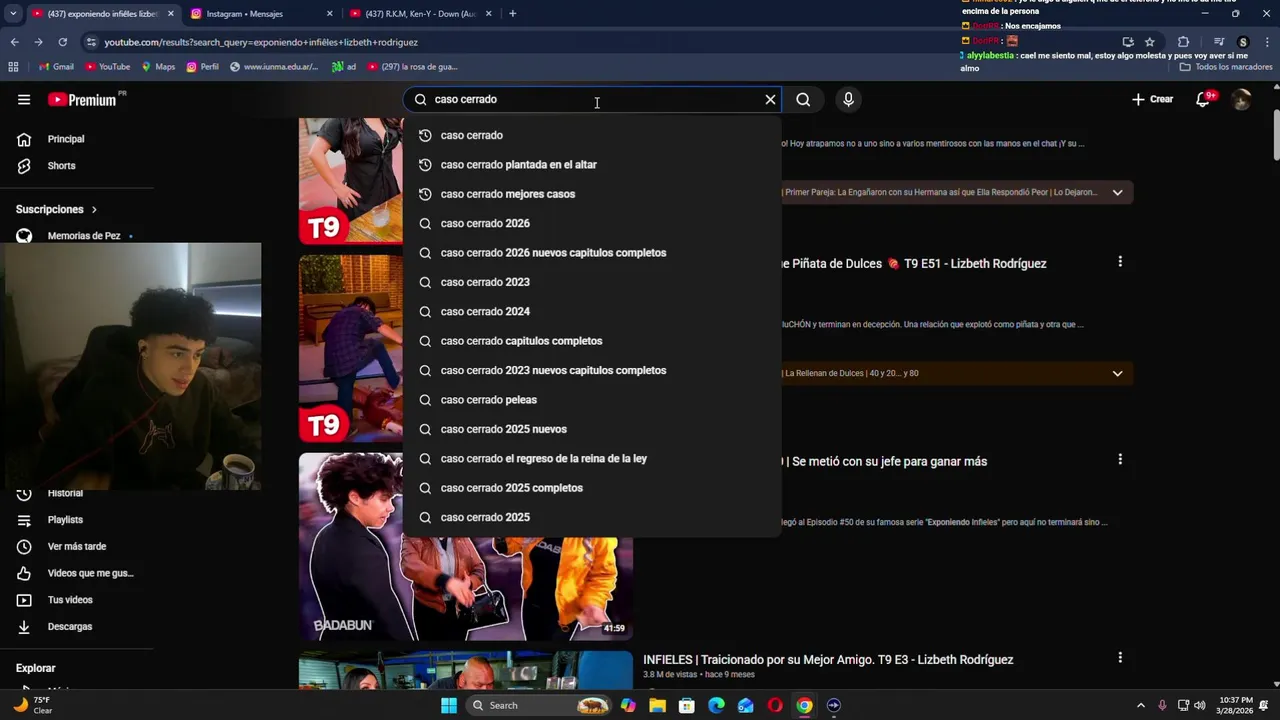
Task: Start voice search with the microphone
Action: tap(848, 100)
